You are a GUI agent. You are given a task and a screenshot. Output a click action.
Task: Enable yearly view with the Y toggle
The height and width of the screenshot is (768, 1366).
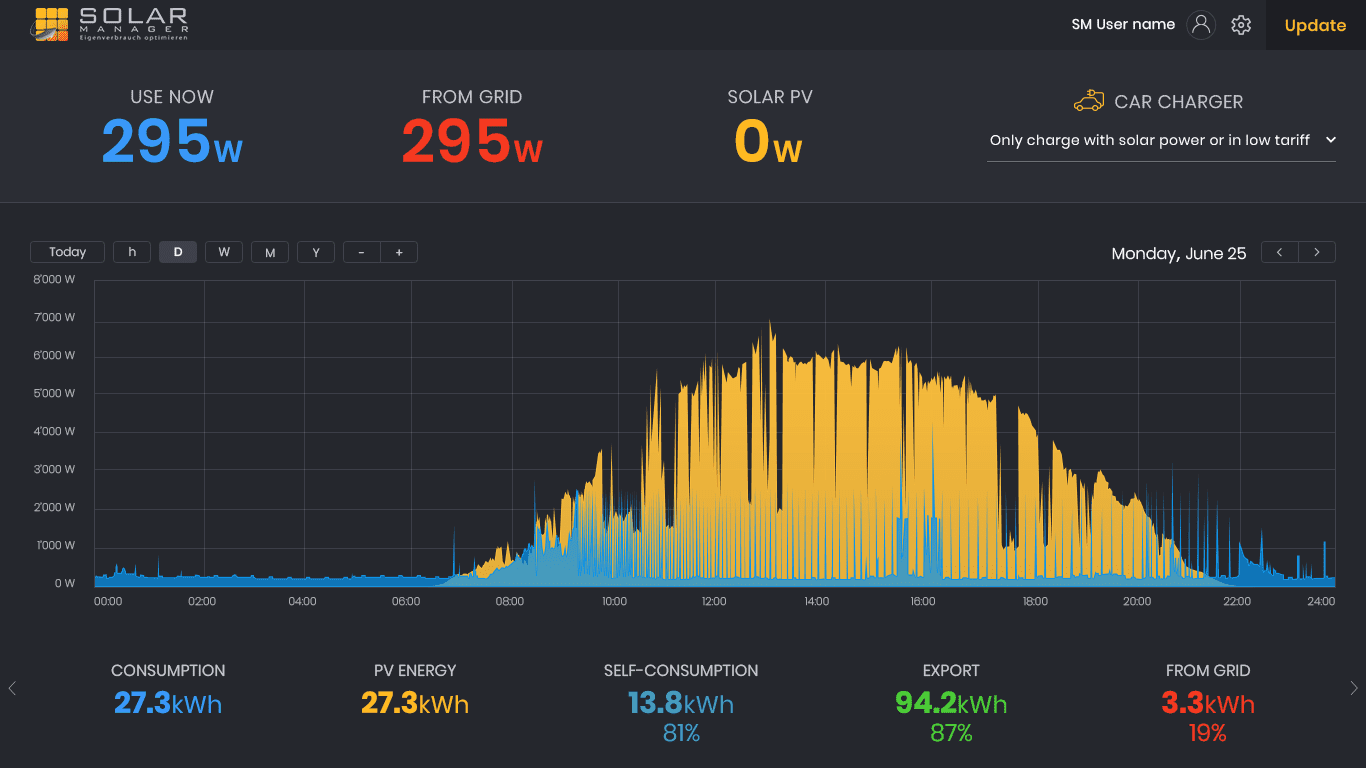(316, 252)
